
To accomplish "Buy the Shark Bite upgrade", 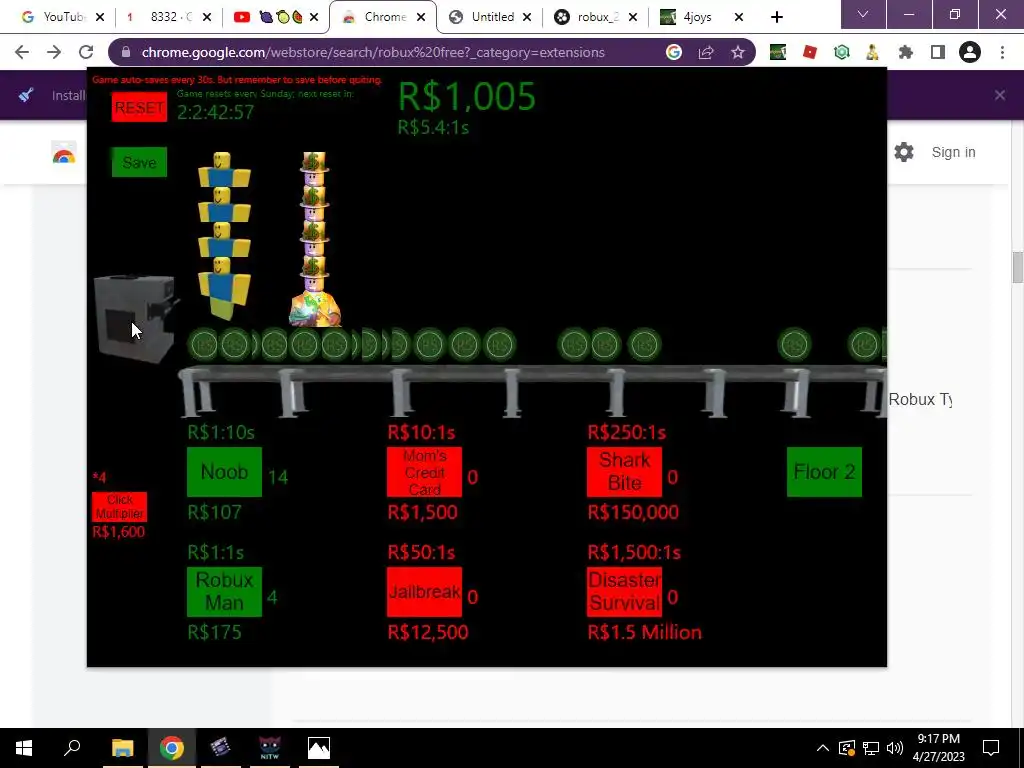I will 624,472.
